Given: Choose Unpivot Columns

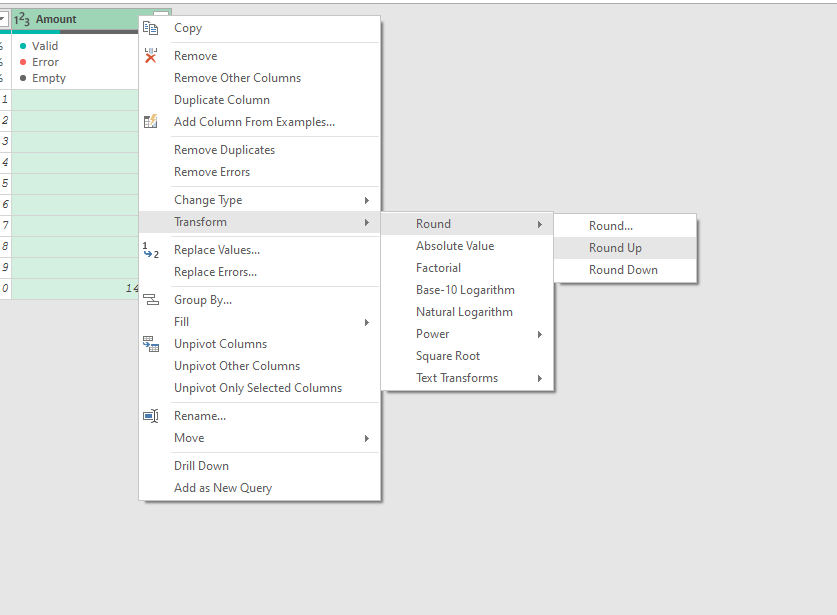Looking at the screenshot, I should tap(259, 344).
